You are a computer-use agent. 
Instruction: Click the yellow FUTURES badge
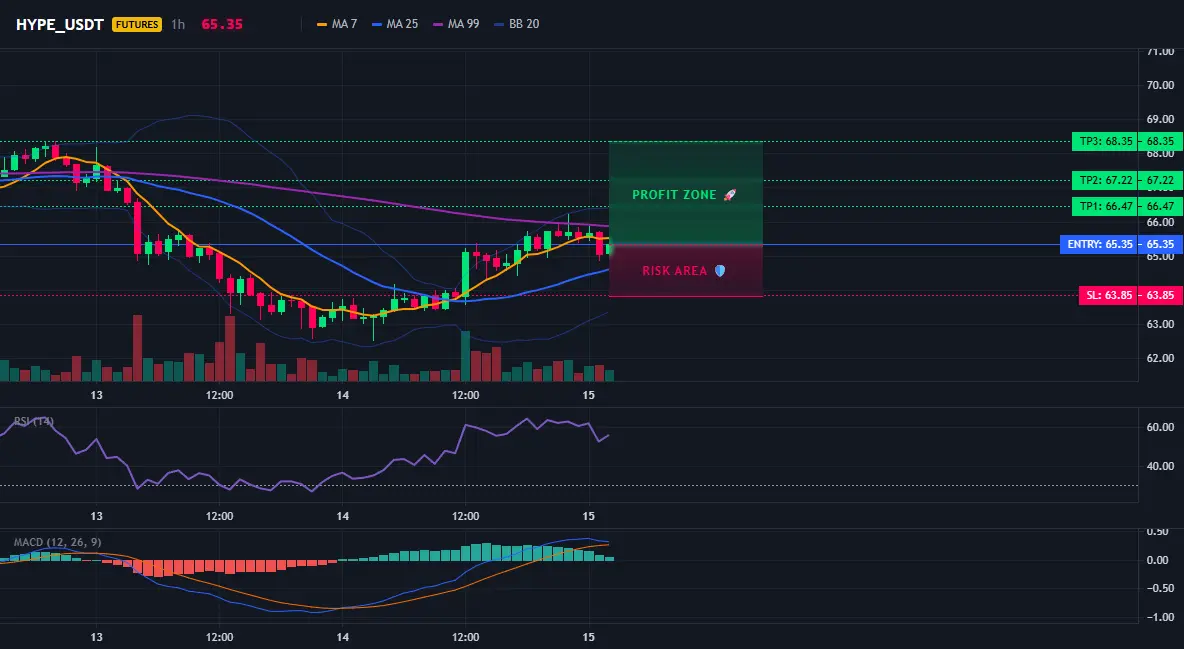pyautogui.click(x=137, y=24)
